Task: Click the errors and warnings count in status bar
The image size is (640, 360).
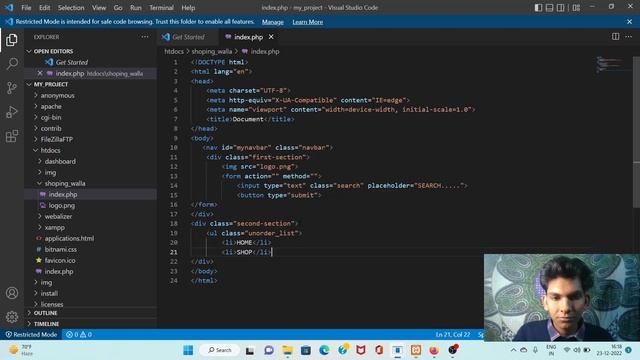Action: pos(79,335)
